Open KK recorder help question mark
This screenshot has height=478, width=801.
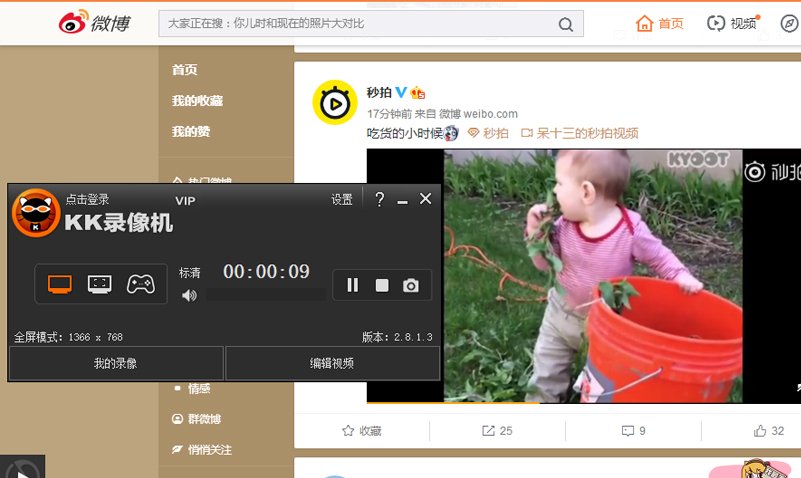(380, 199)
